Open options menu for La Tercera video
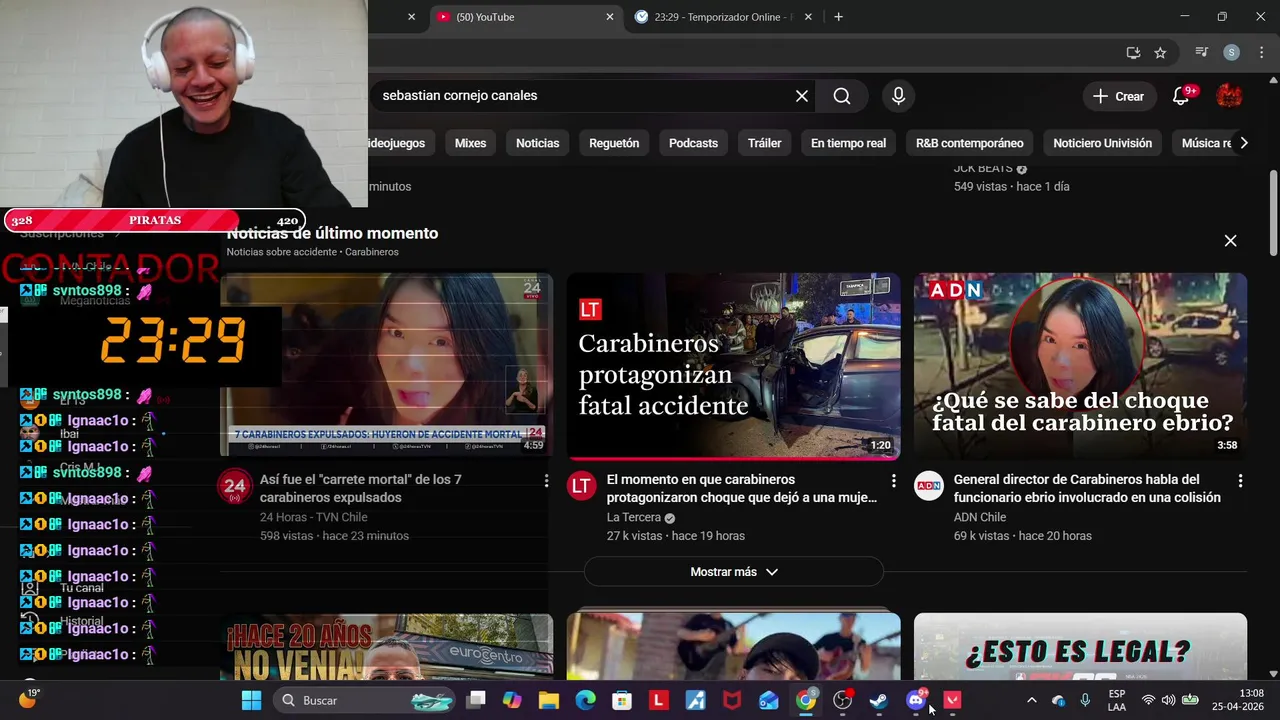The image size is (1280, 720). [x=893, y=481]
